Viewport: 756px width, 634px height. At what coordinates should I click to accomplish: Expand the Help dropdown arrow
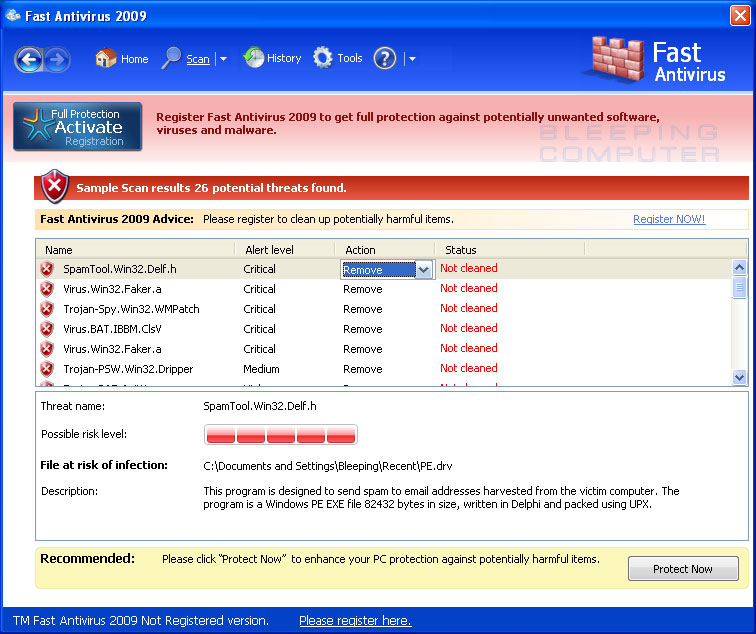click(x=412, y=59)
